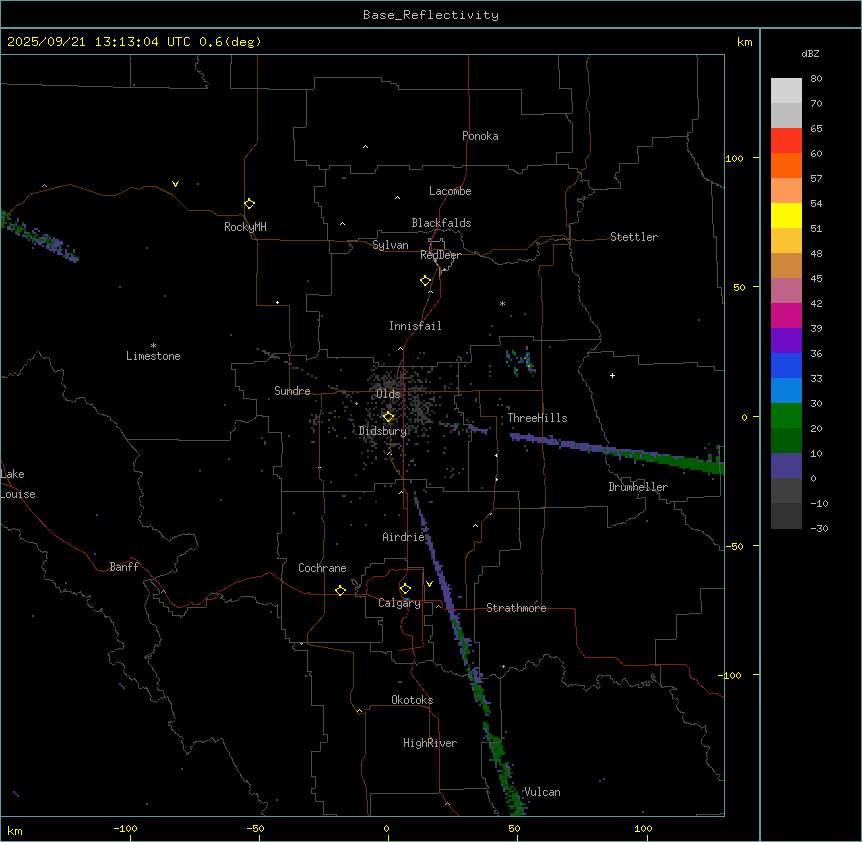Click the asterisk marker above Limestone

click(x=153, y=345)
